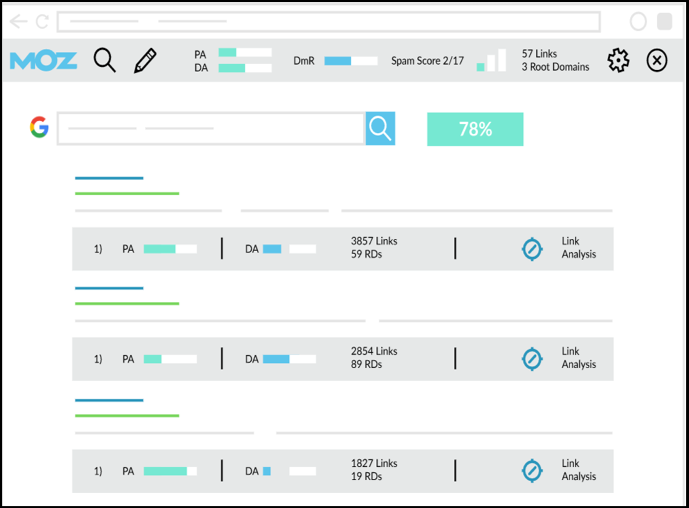Viewport: 689px width, 508px height.
Task: Click inside the Google search input field
Action: (210, 128)
